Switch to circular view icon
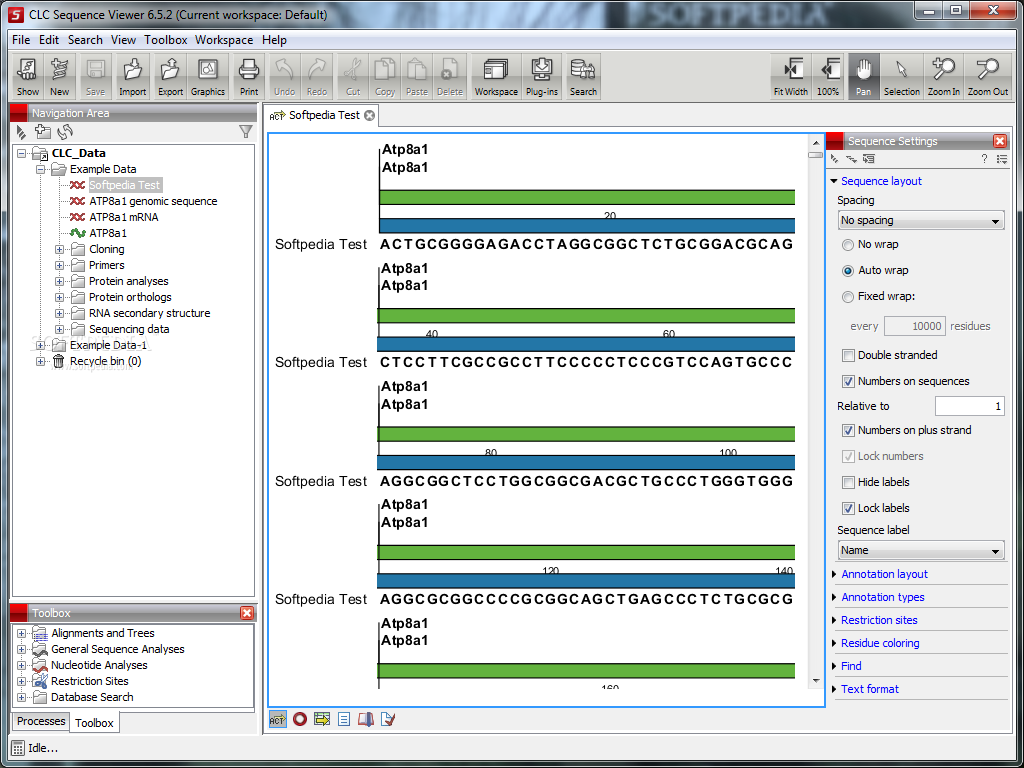 click(x=300, y=719)
